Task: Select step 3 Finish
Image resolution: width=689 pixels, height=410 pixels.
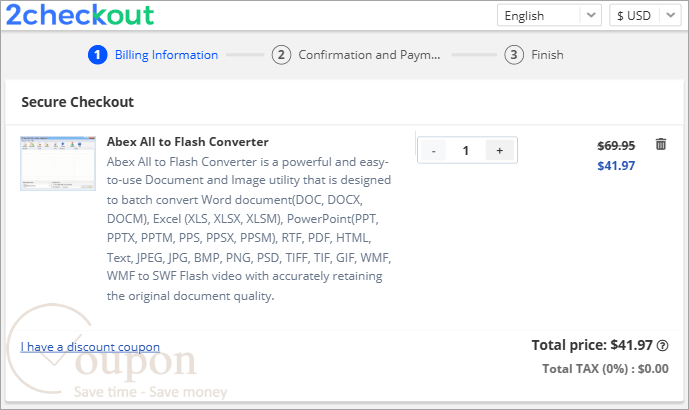Action: (534, 55)
